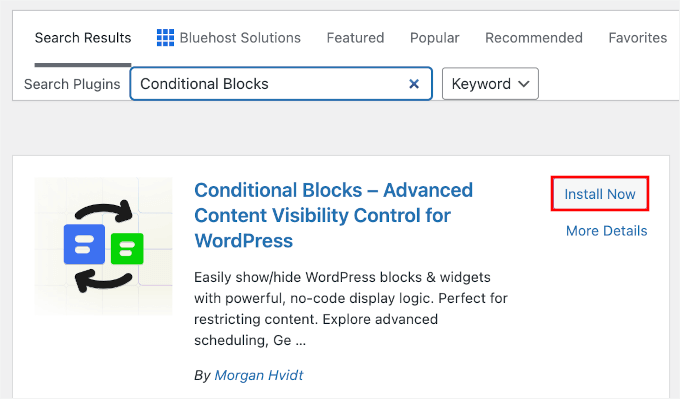Open the Conditional Blocks plugin icon thumbnail
This screenshot has width=680, height=399.
pyautogui.click(x=103, y=246)
